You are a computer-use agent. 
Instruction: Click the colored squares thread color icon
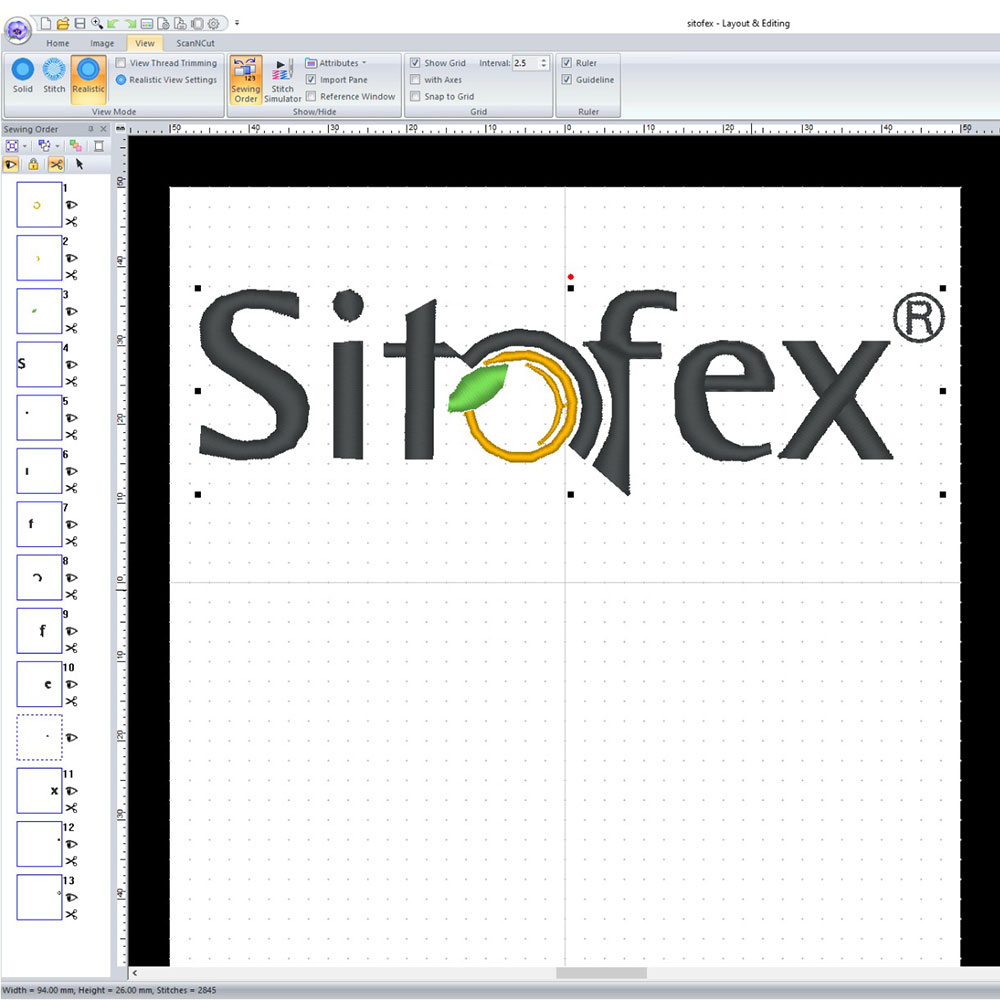click(76, 146)
